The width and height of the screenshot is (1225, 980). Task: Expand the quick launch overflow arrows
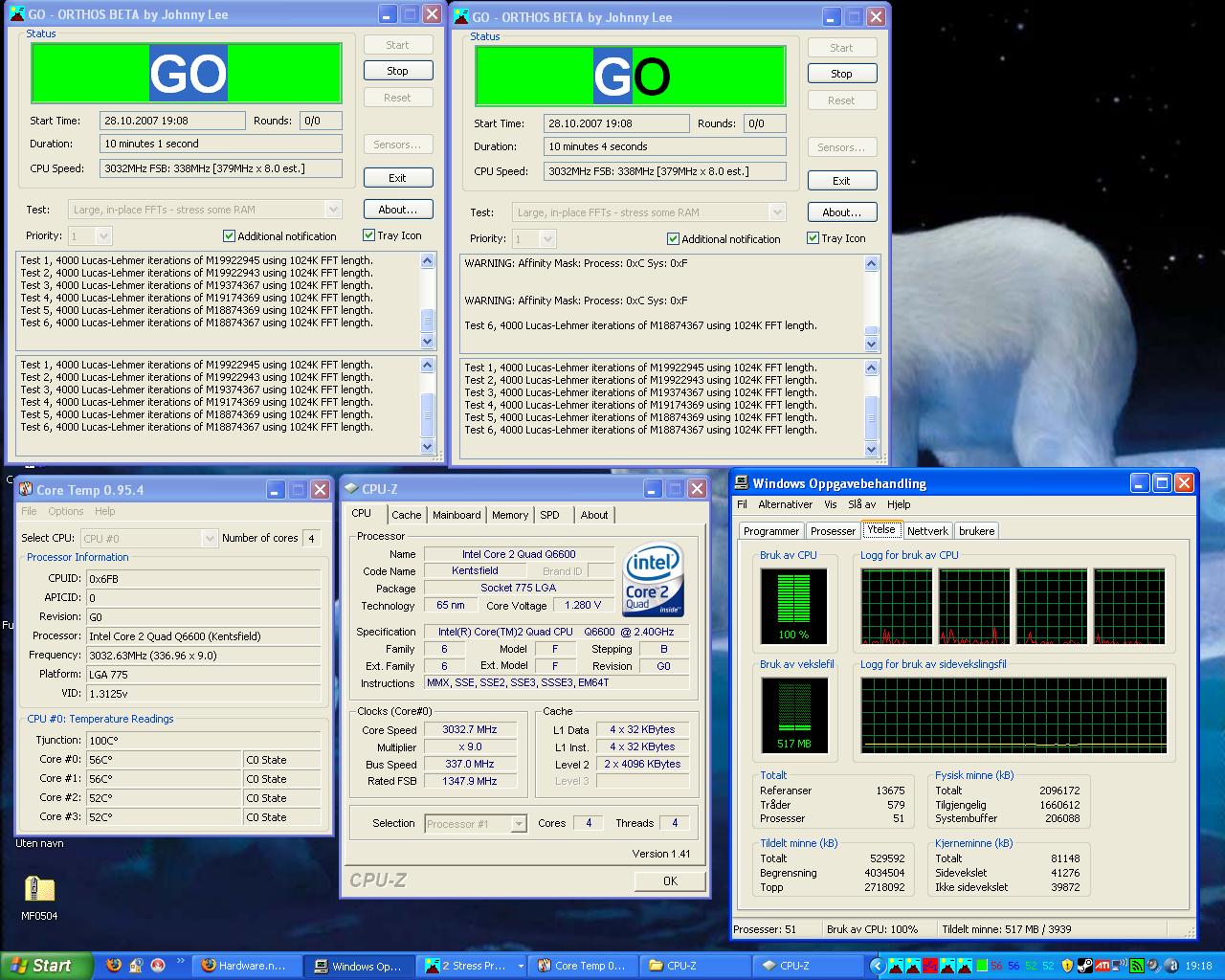(x=180, y=960)
